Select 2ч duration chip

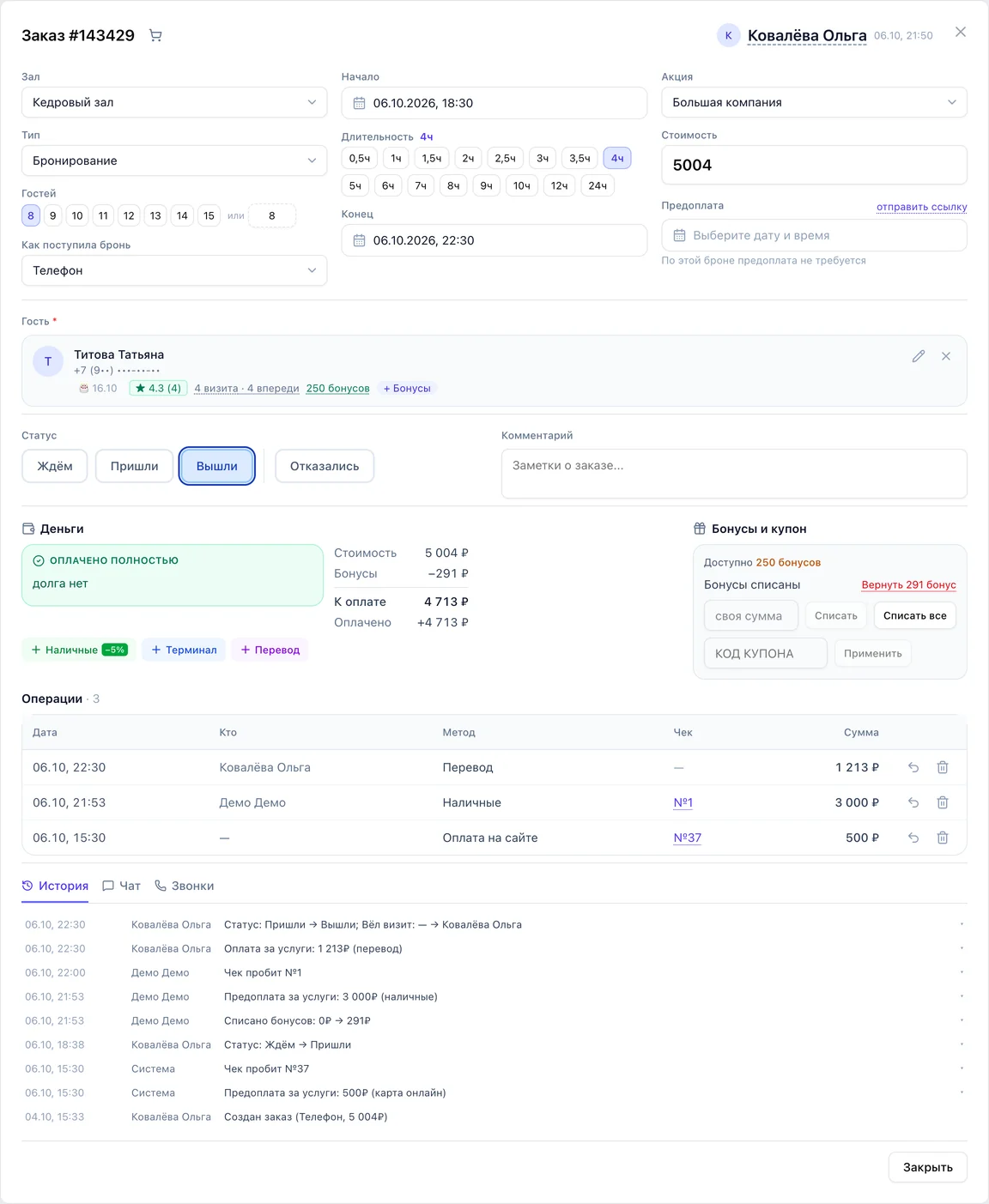[468, 158]
